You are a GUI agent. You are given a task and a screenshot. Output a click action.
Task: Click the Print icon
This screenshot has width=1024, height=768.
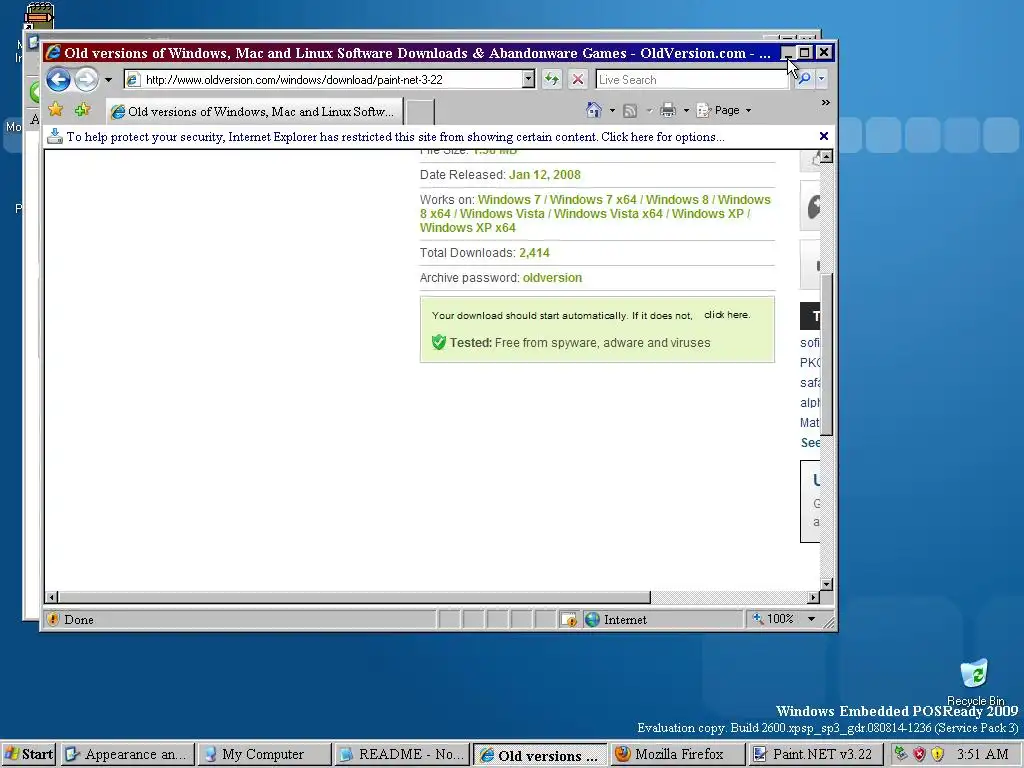point(667,110)
